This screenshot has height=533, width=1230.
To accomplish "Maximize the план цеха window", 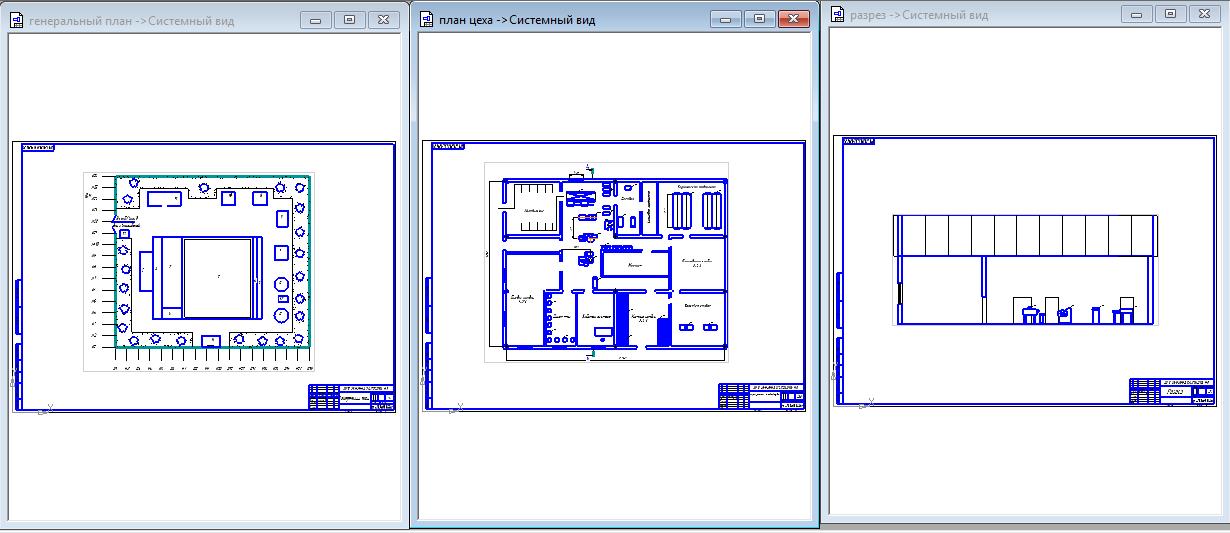I will 759,19.
